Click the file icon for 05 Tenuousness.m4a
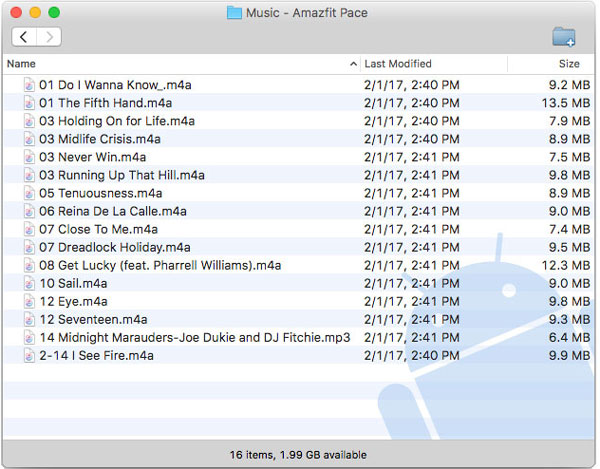 coord(29,193)
